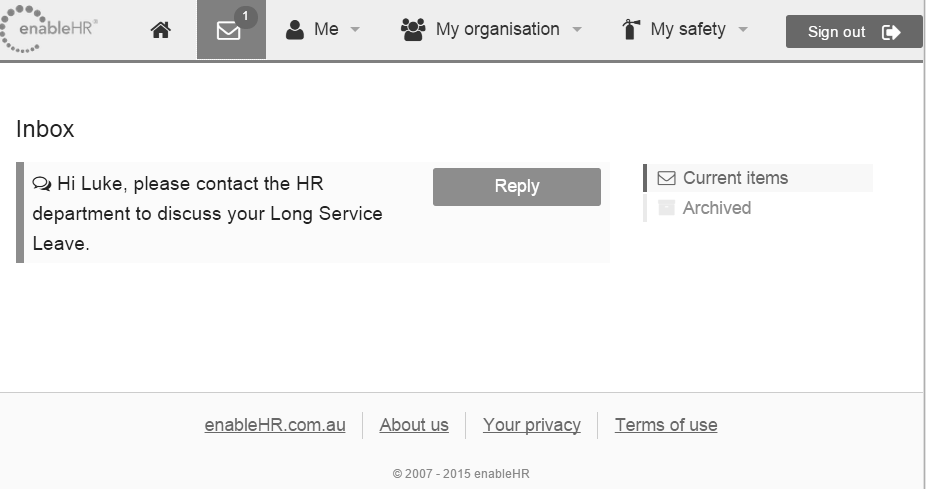The image size is (926, 489).
Task: Click the speech bubble message icon
Action: point(42,184)
